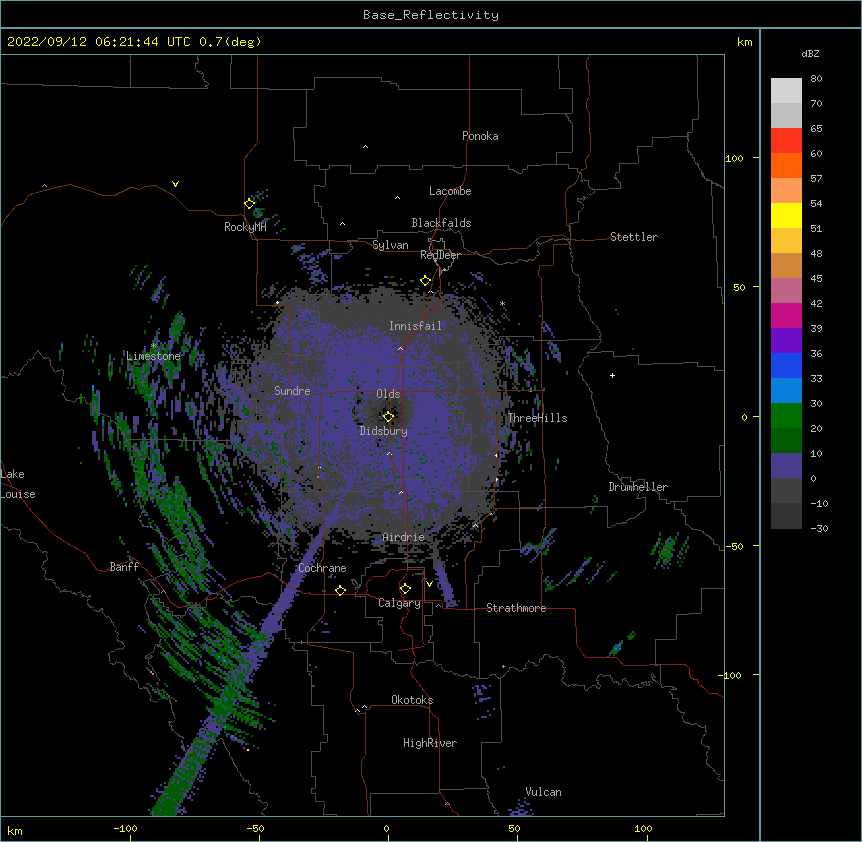This screenshot has width=862, height=842.
Task: Click the Lake Louise label
Action: click(x=18, y=484)
